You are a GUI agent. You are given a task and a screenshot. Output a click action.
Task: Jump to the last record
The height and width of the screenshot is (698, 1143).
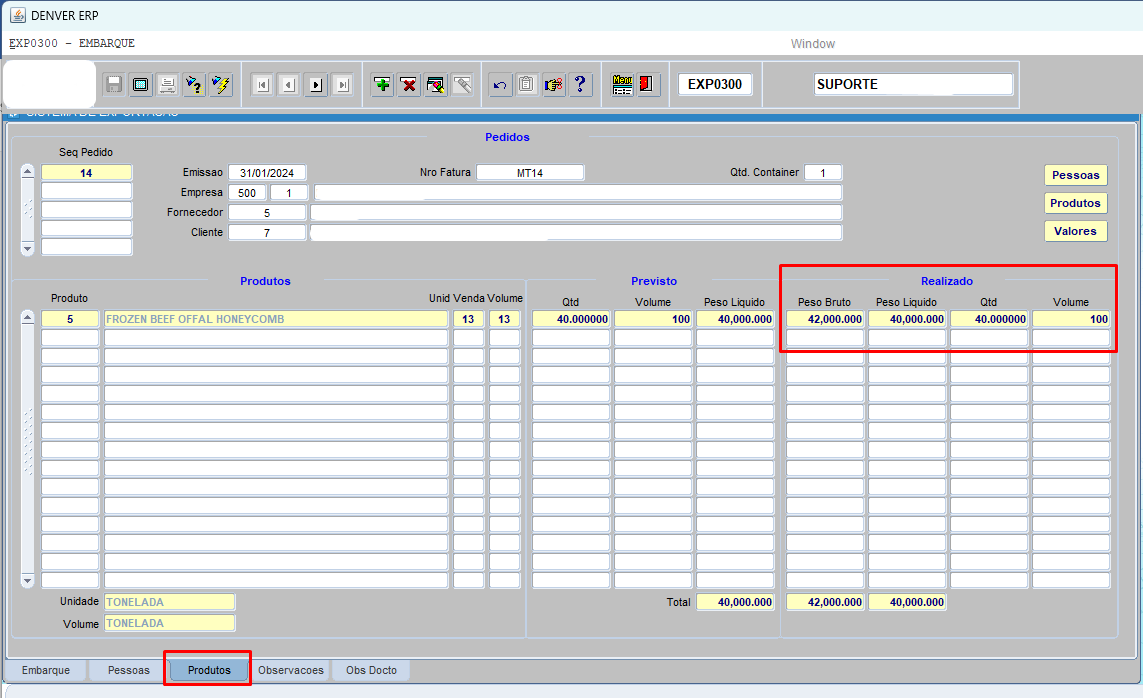click(x=343, y=85)
